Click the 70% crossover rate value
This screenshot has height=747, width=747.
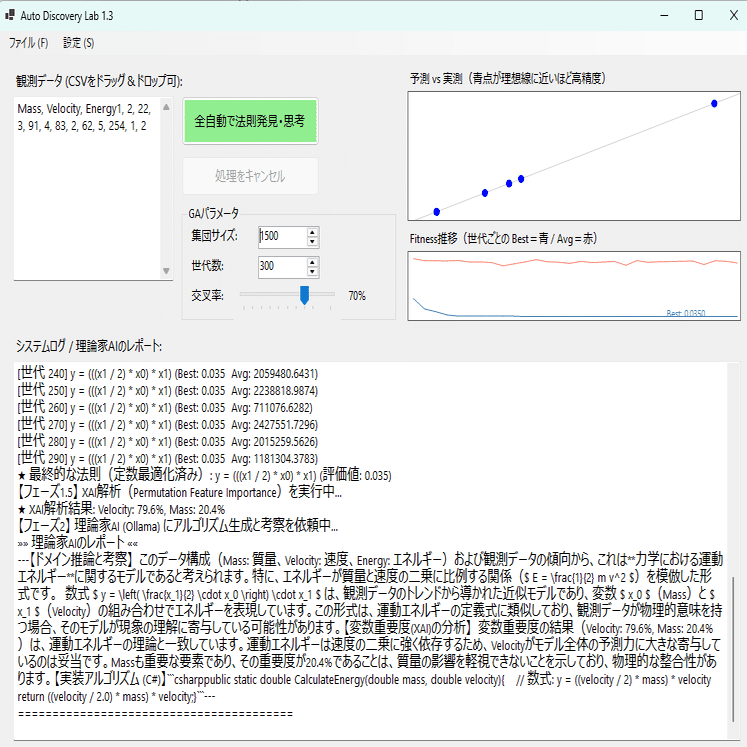[357, 296]
